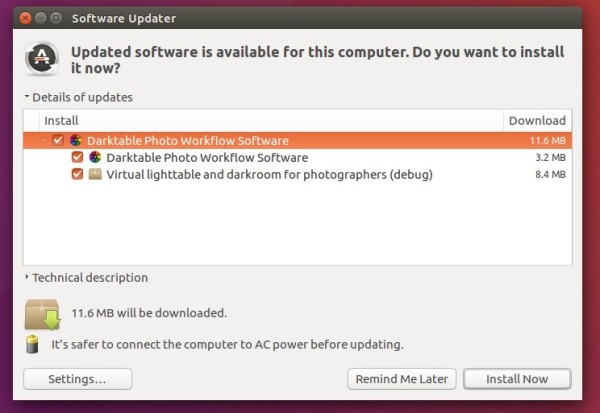Click the Darktable icon in the child row

coord(95,157)
